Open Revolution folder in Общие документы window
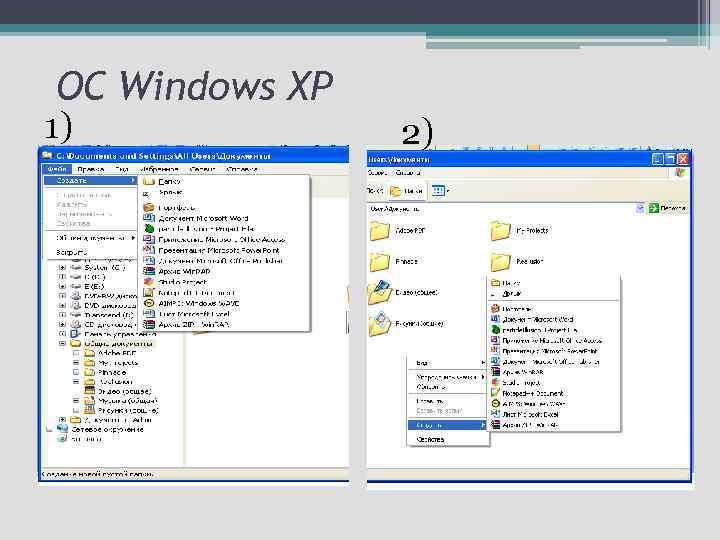Image resolution: width=720 pixels, height=540 pixels. click(518, 261)
